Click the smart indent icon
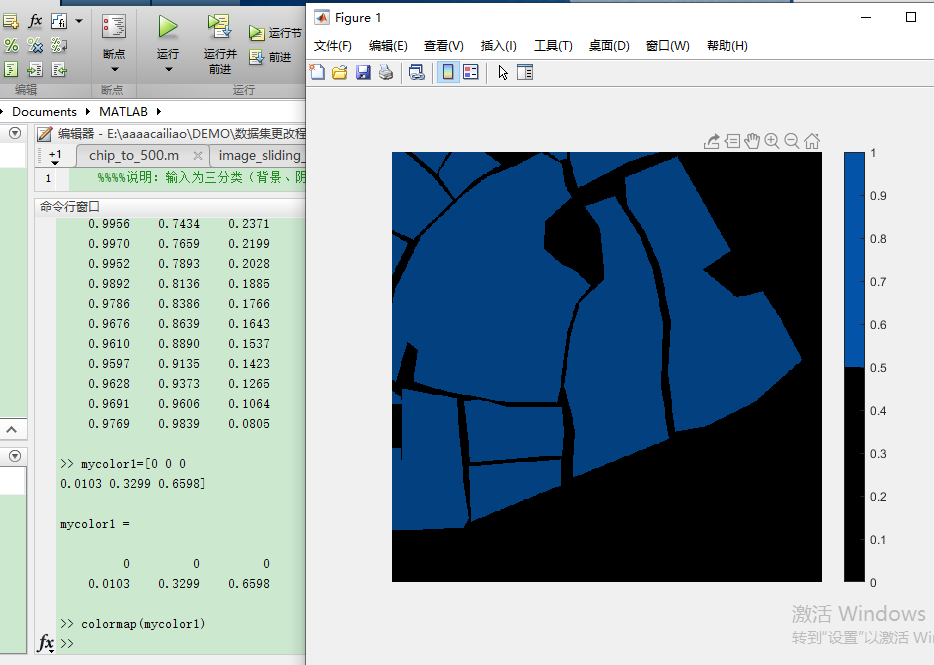934x665 pixels. (11, 69)
